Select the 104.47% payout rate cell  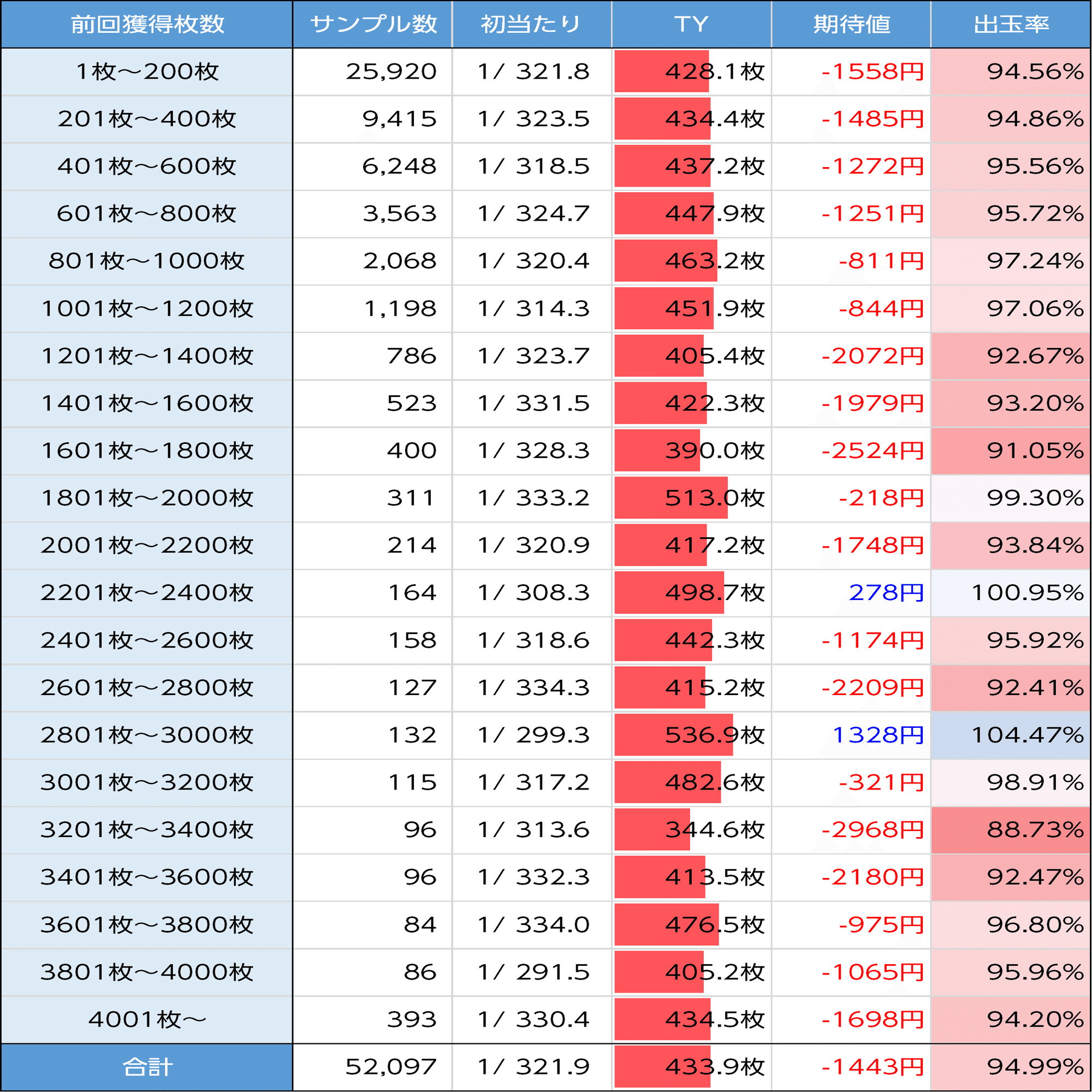coord(1026,735)
